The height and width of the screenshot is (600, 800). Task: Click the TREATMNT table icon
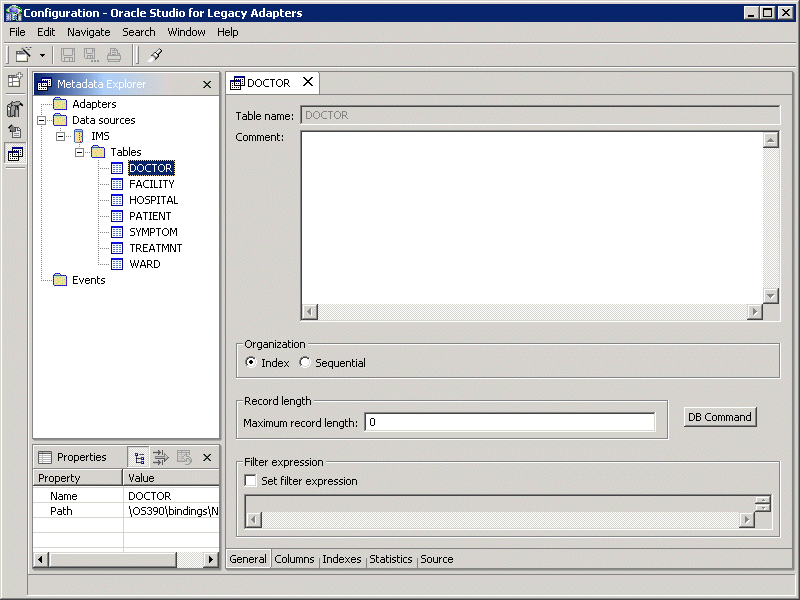pos(117,248)
